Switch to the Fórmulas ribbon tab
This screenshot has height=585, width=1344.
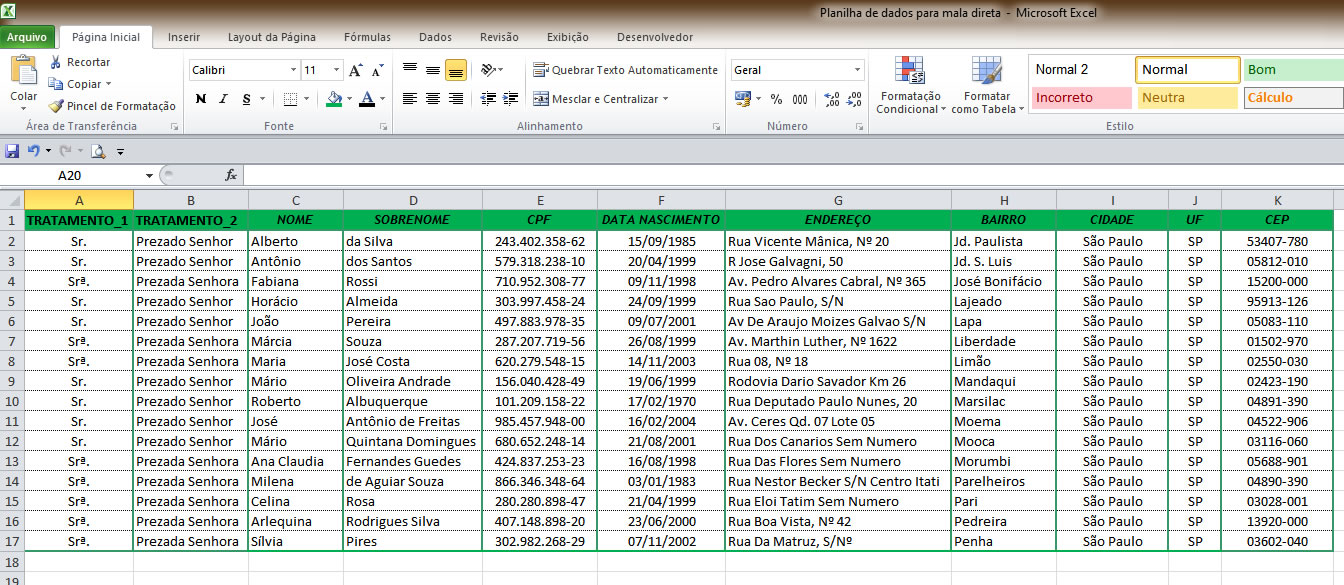pyautogui.click(x=366, y=36)
